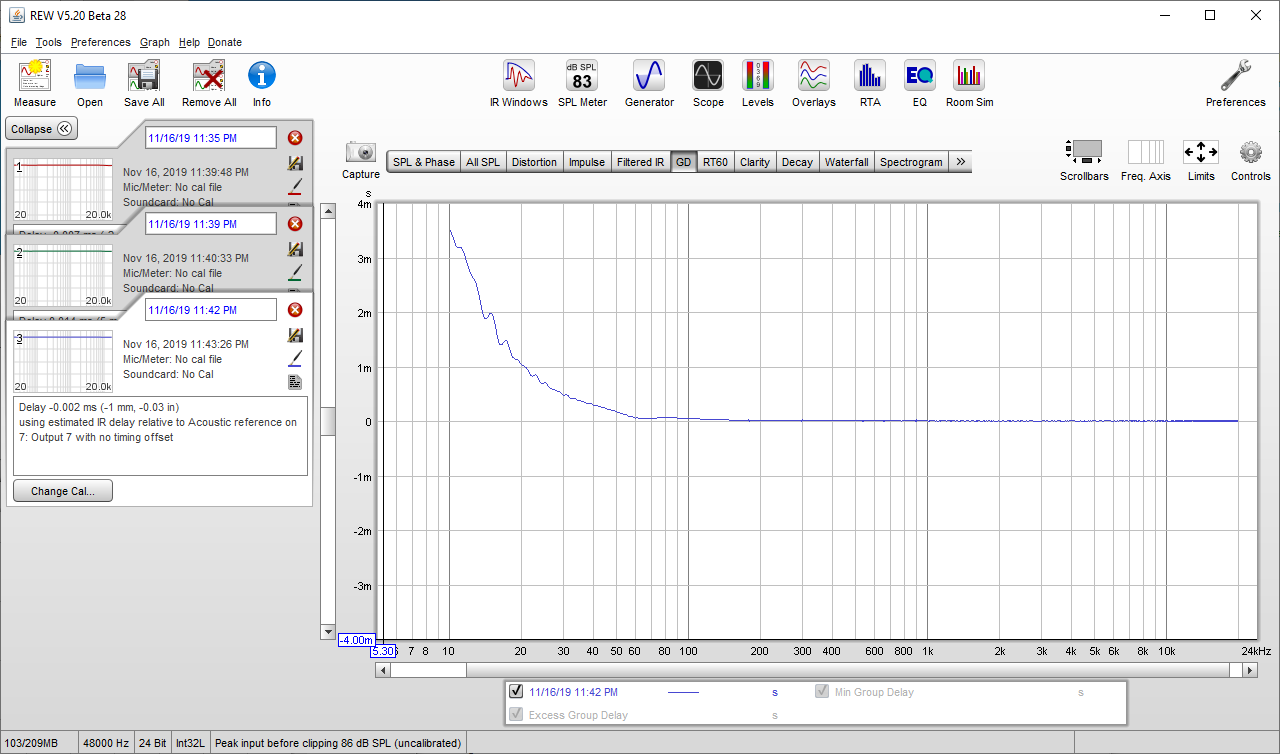Switch to Decay tab
This screenshot has width=1280, height=754.
[797, 162]
